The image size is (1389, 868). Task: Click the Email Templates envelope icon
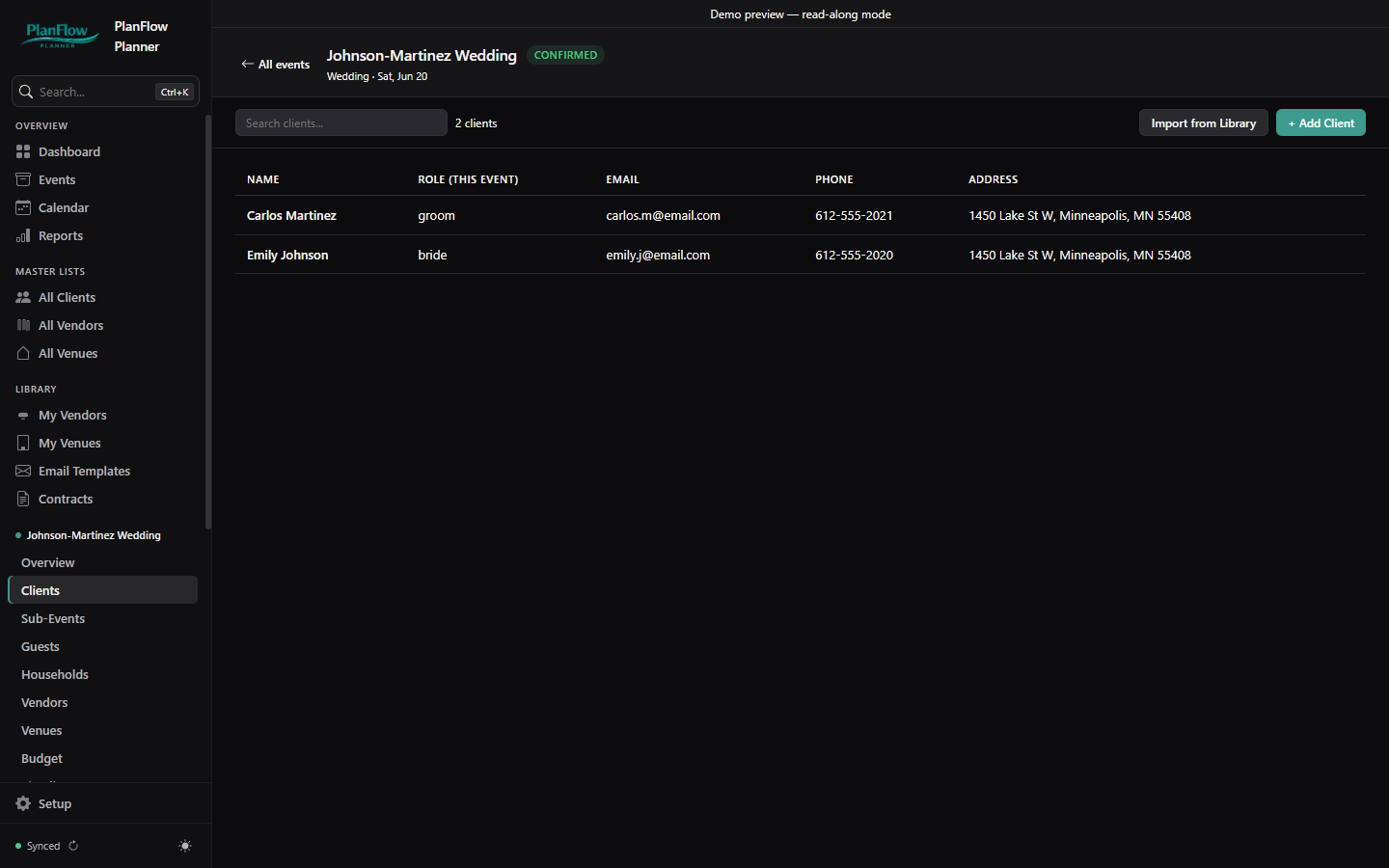point(23,471)
